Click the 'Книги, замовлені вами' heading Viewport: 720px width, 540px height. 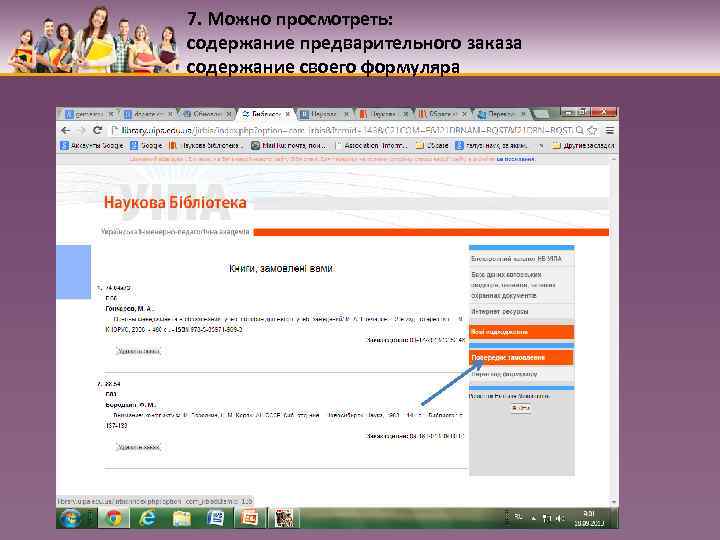click(281, 268)
